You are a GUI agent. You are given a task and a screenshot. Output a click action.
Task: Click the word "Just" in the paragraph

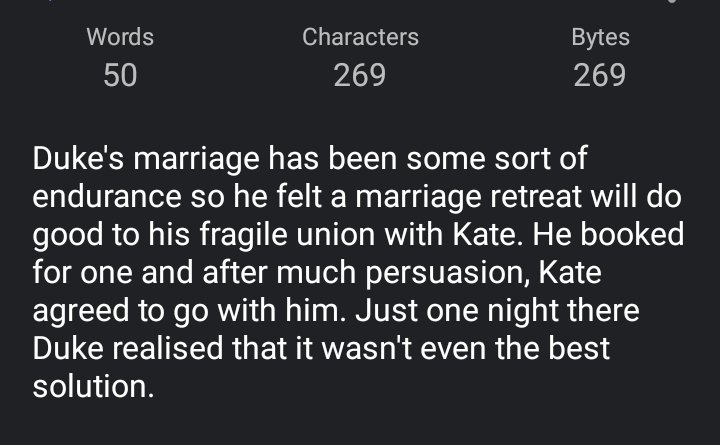386,310
